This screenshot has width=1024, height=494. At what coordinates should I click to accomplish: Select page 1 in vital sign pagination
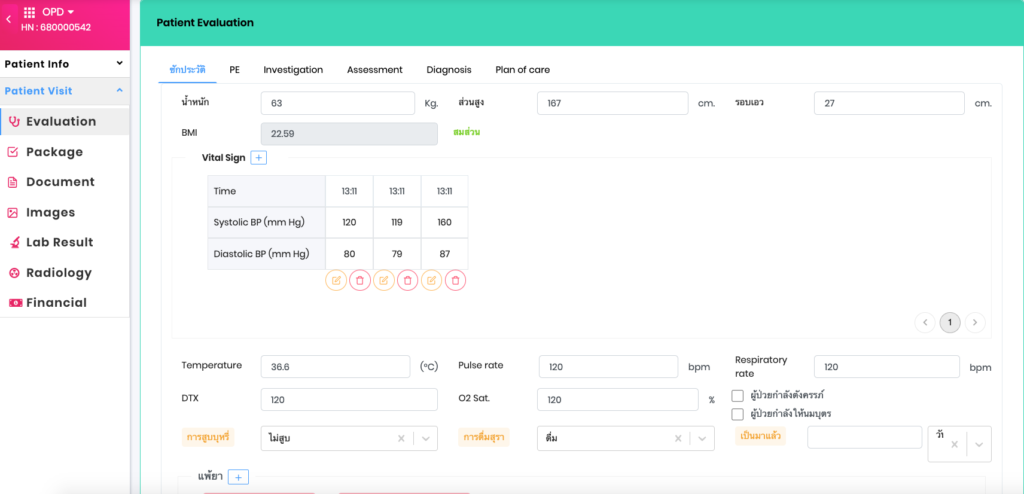[950, 322]
